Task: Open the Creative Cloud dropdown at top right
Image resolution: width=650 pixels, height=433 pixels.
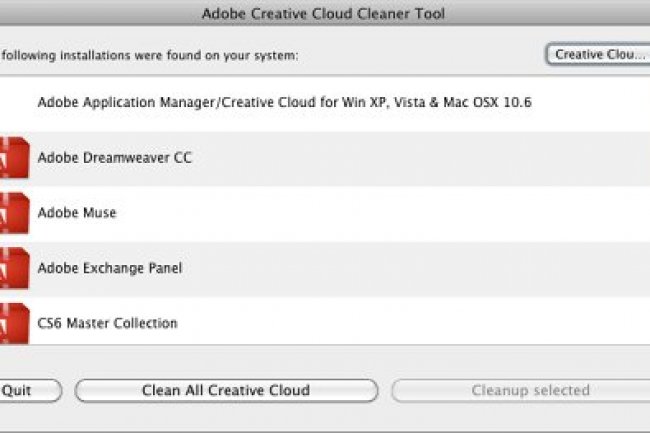Action: 597,54
